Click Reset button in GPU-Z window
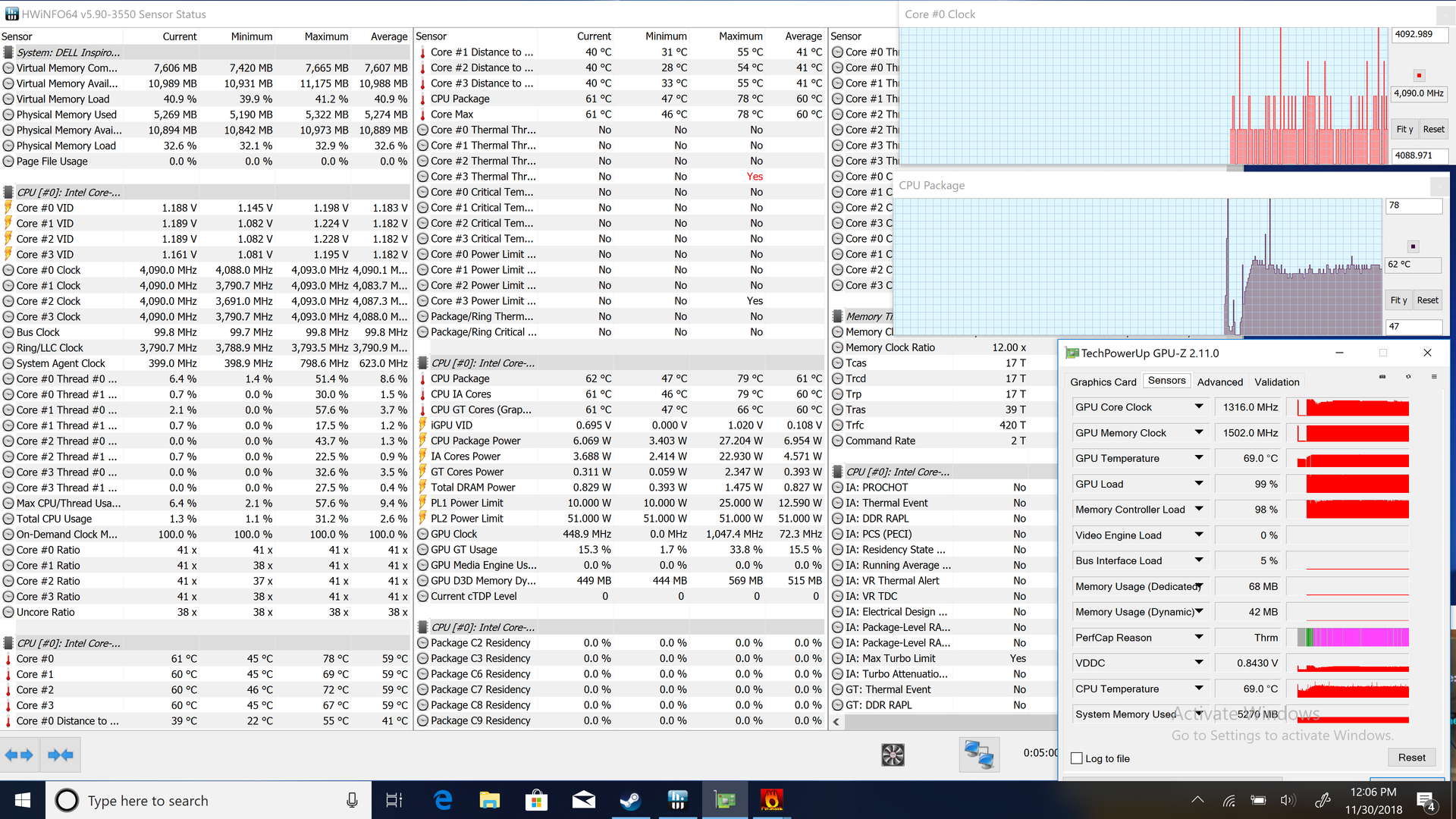The image size is (1456, 819). click(x=1411, y=758)
